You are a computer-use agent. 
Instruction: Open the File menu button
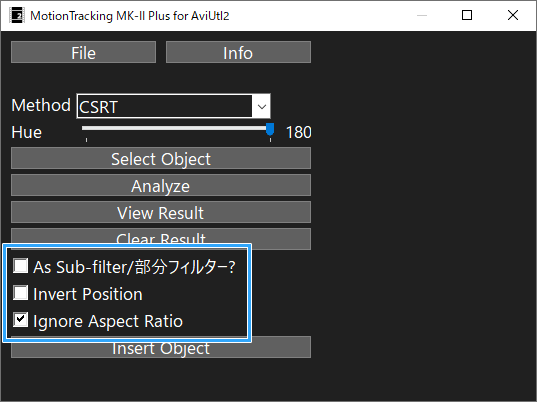pos(84,52)
